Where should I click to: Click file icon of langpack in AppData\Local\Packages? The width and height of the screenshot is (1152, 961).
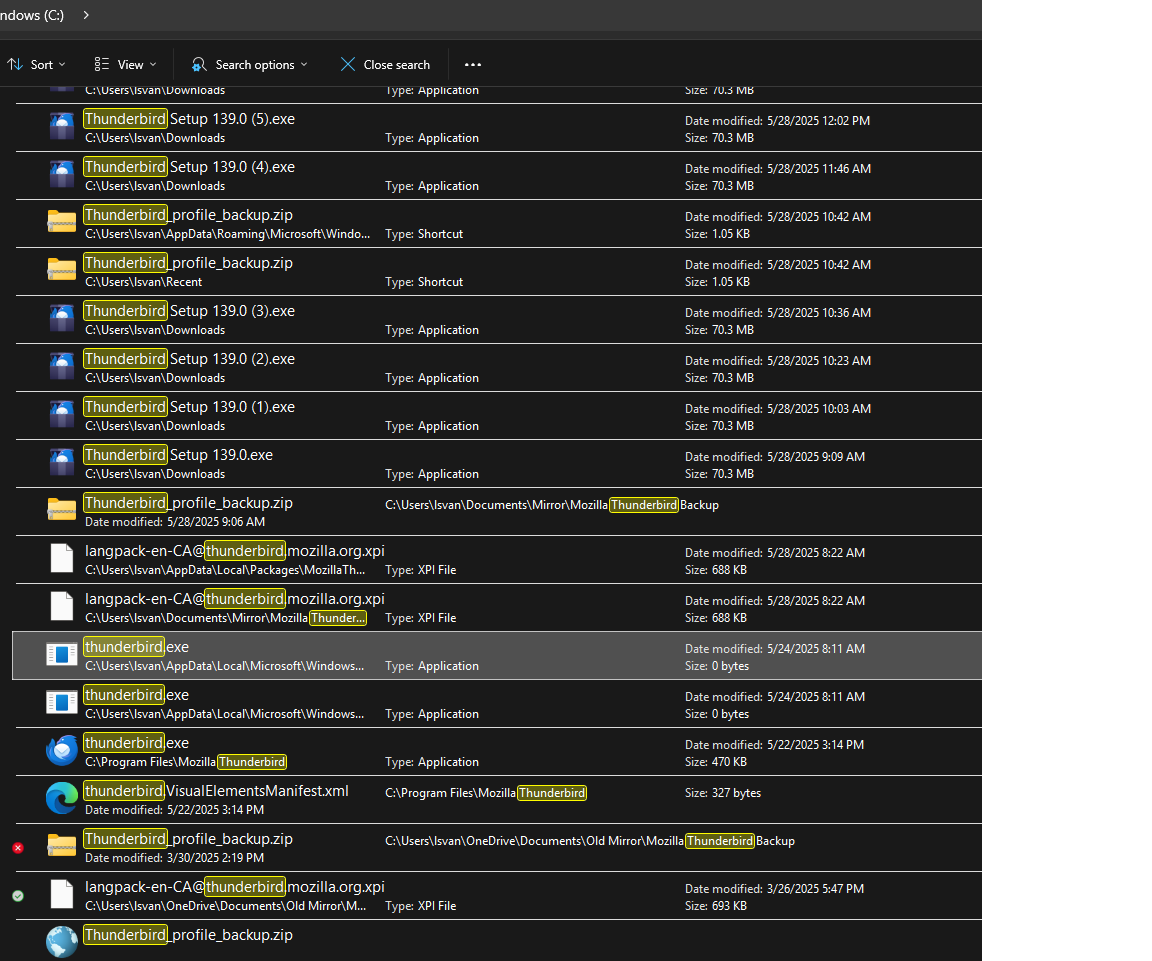[x=62, y=558]
